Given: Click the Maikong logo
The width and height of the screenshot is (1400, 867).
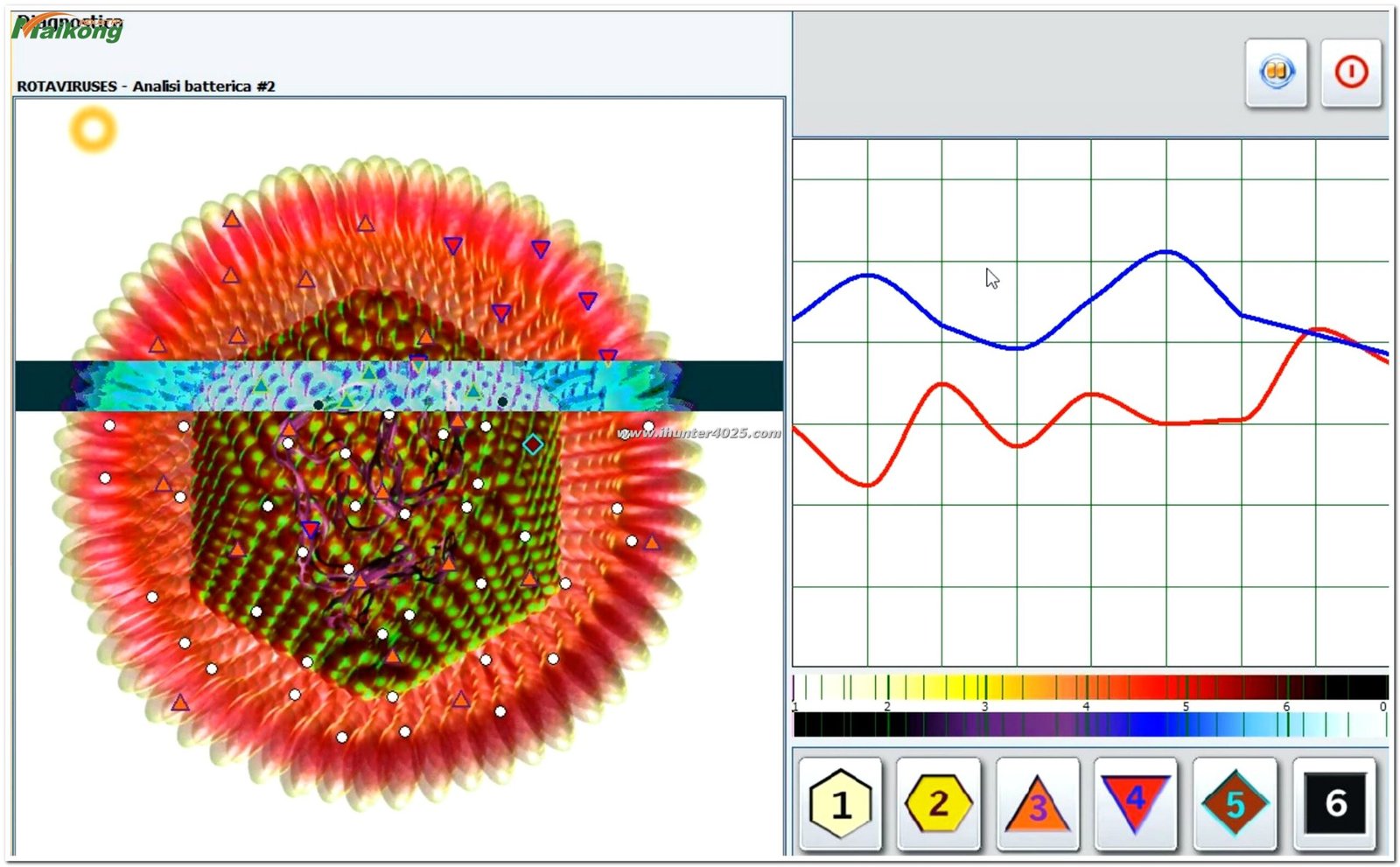Looking at the screenshot, I should point(68,30).
